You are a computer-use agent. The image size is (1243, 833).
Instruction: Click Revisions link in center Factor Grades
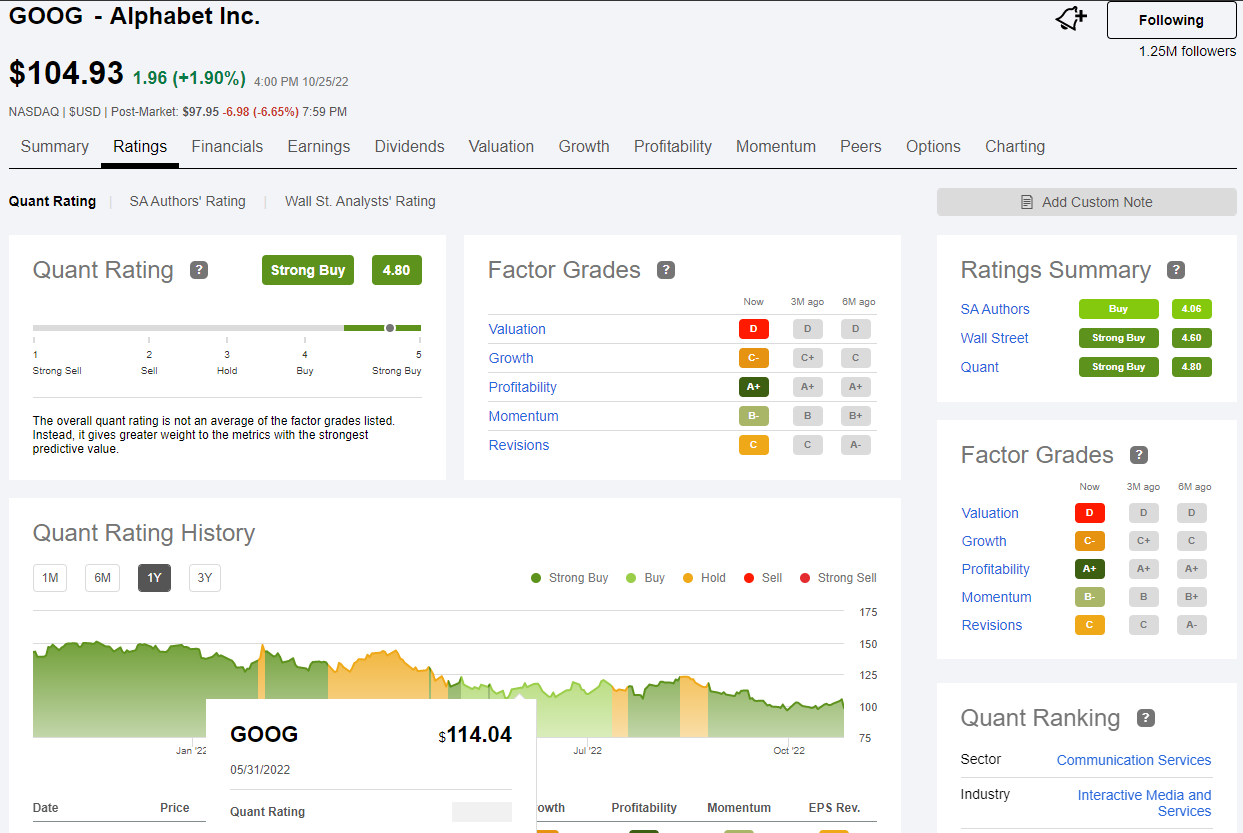[x=519, y=445]
